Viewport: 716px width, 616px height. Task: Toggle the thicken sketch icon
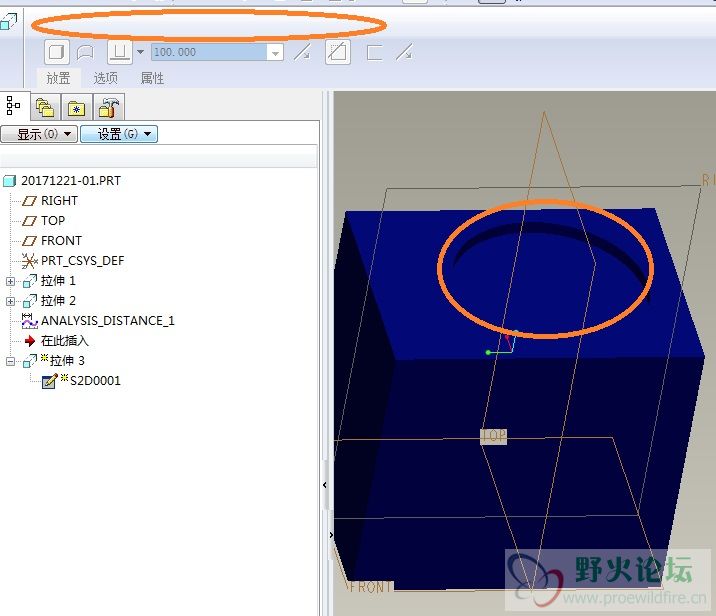(374, 53)
